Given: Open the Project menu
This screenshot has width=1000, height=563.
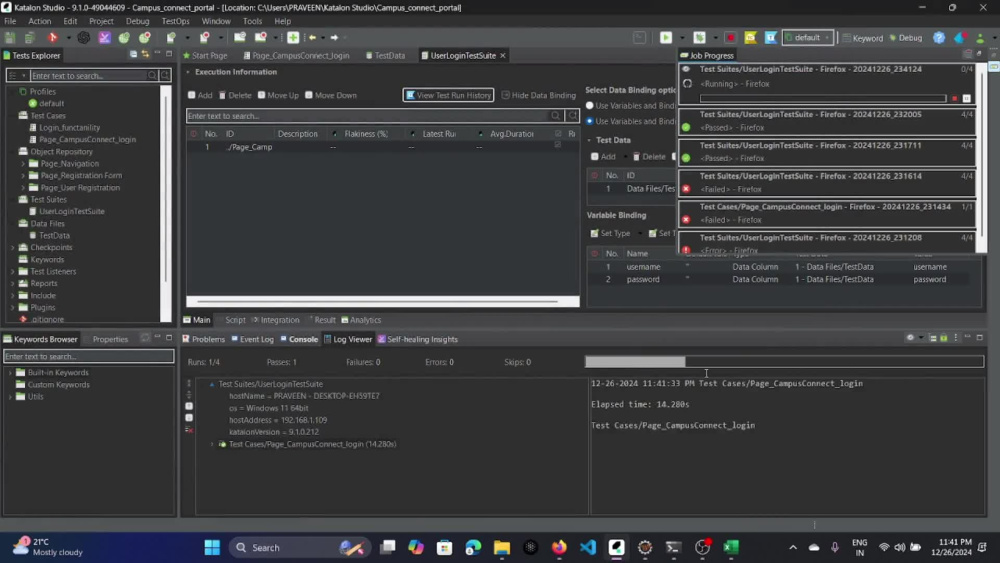Looking at the screenshot, I should point(101,21).
